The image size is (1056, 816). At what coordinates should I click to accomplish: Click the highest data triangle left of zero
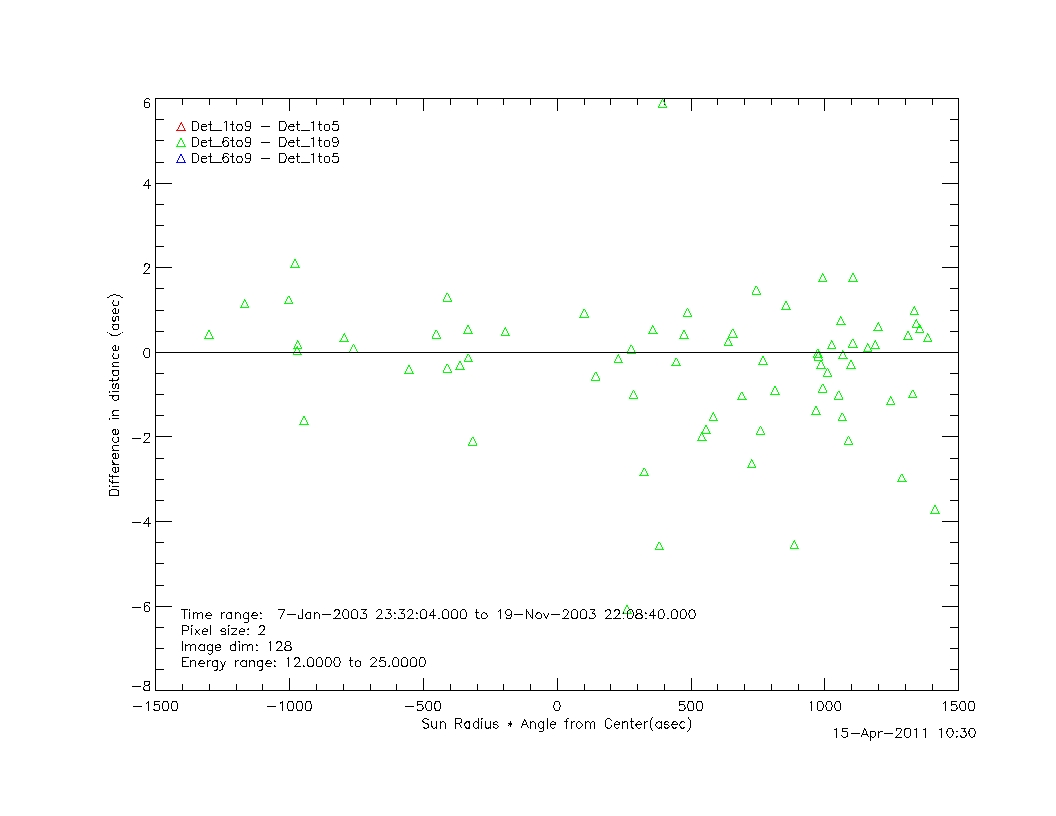(295, 264)
